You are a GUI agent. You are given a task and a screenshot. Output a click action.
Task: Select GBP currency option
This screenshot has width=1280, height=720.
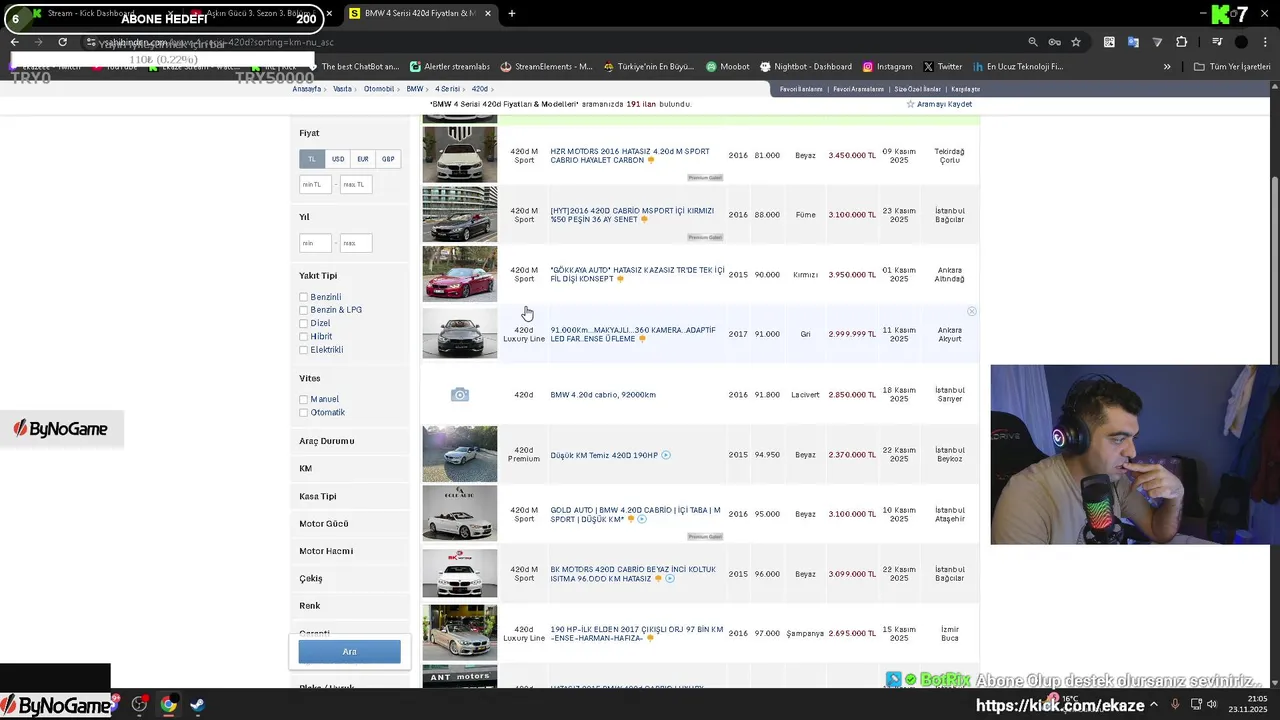pos(388,159)
